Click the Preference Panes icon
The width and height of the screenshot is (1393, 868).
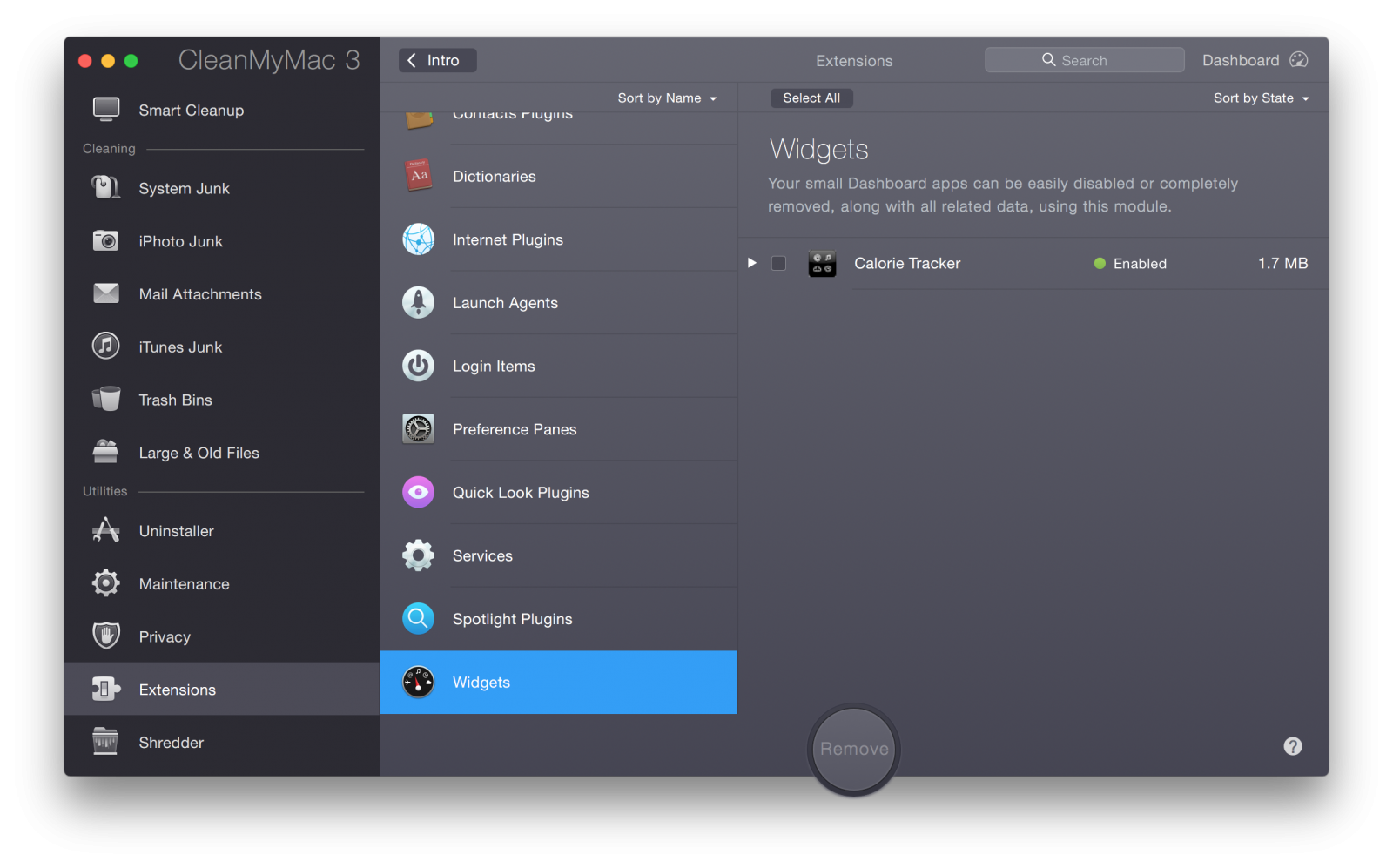click(x=419, y=429)
